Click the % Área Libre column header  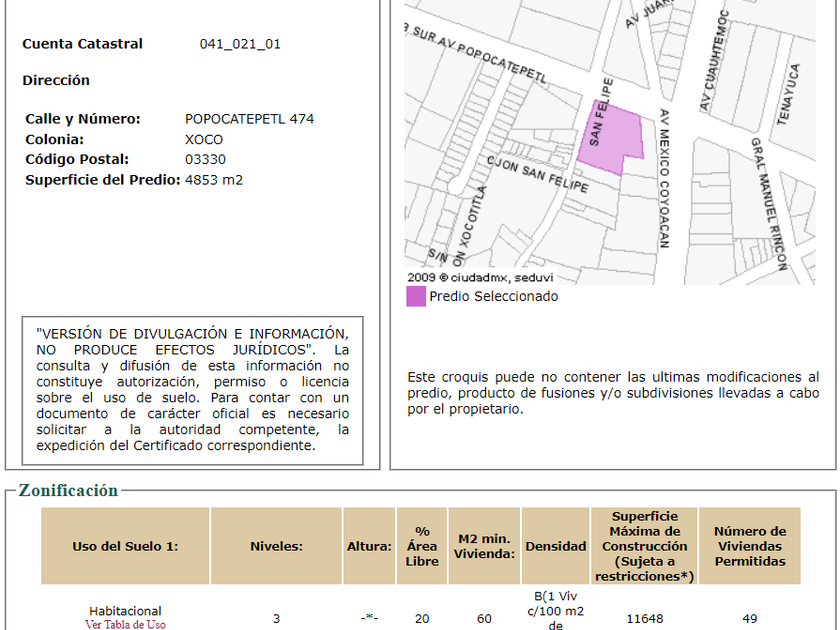pos(422,546)
